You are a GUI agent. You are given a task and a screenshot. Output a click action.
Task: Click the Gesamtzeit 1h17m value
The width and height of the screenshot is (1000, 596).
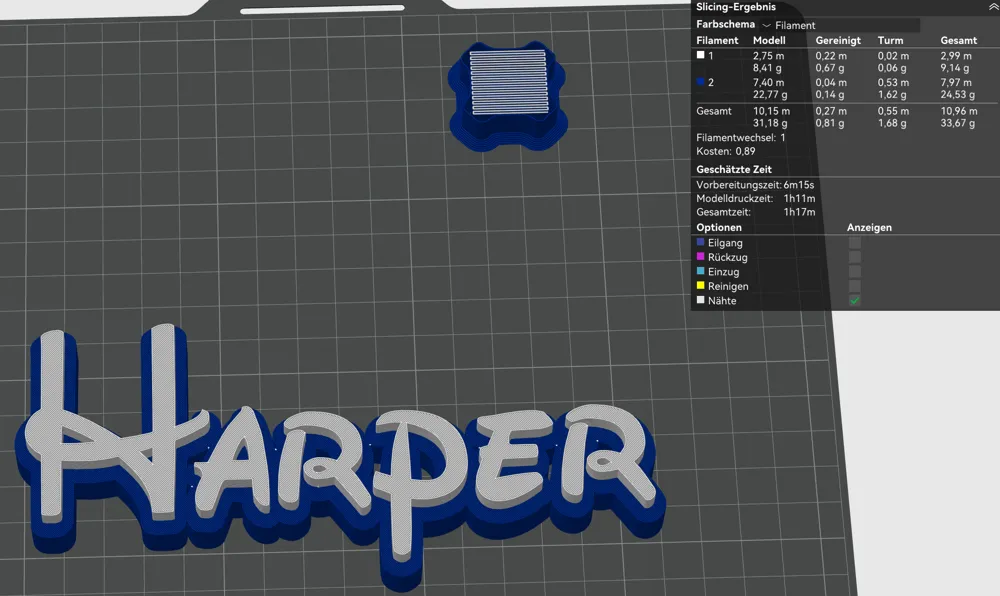pos(799,212)
